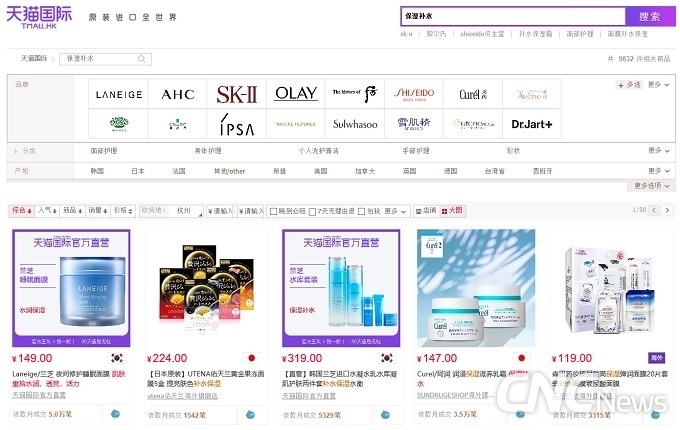The image size is (680, 430).
Task: Select the SHISEIDO brand logo
Action: point(414,94)
